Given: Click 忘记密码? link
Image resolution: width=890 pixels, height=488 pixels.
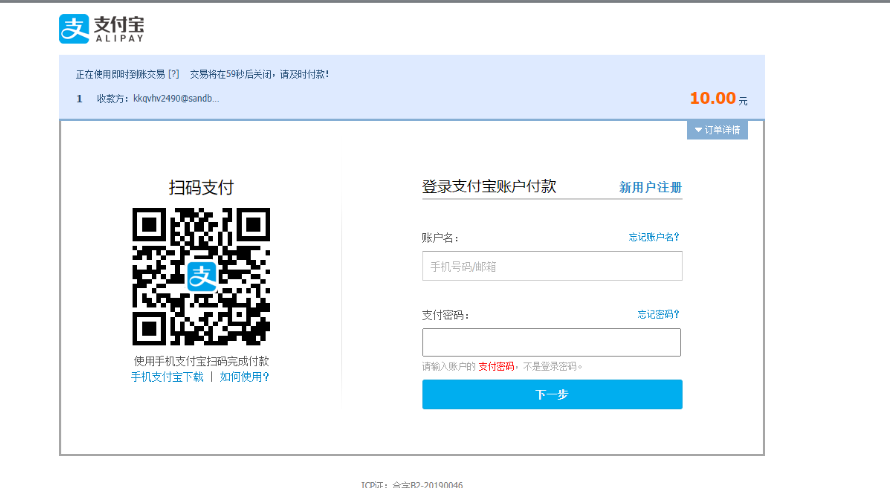Looking at the screenshot, I should [x=658, y=314].
